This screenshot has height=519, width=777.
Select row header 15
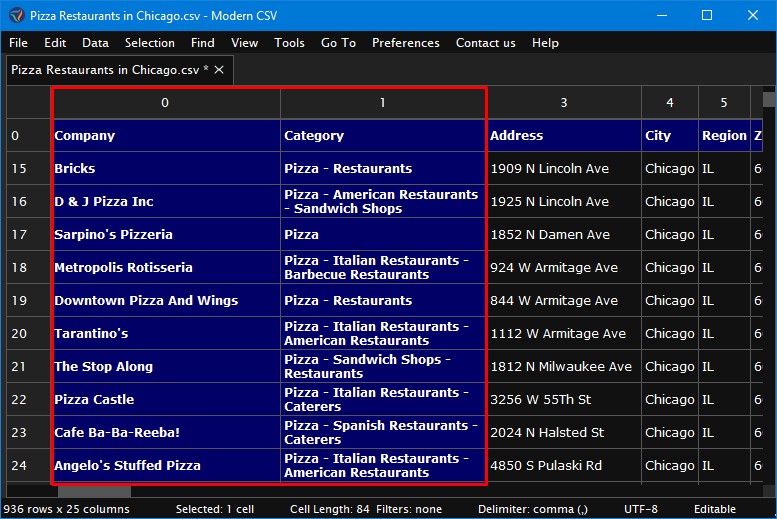point(28,169)
